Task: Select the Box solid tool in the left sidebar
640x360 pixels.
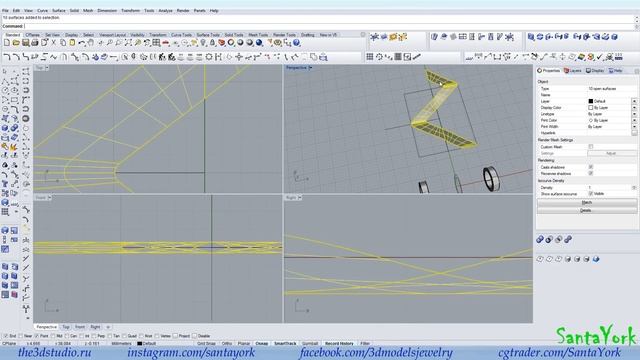Action: click(x=5, y=128)
